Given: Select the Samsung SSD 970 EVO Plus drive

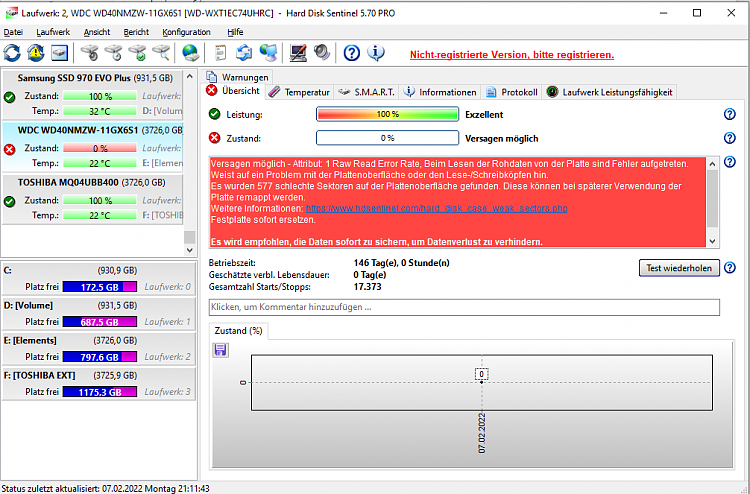Looking at the screenshot, I should pos(93,94).
